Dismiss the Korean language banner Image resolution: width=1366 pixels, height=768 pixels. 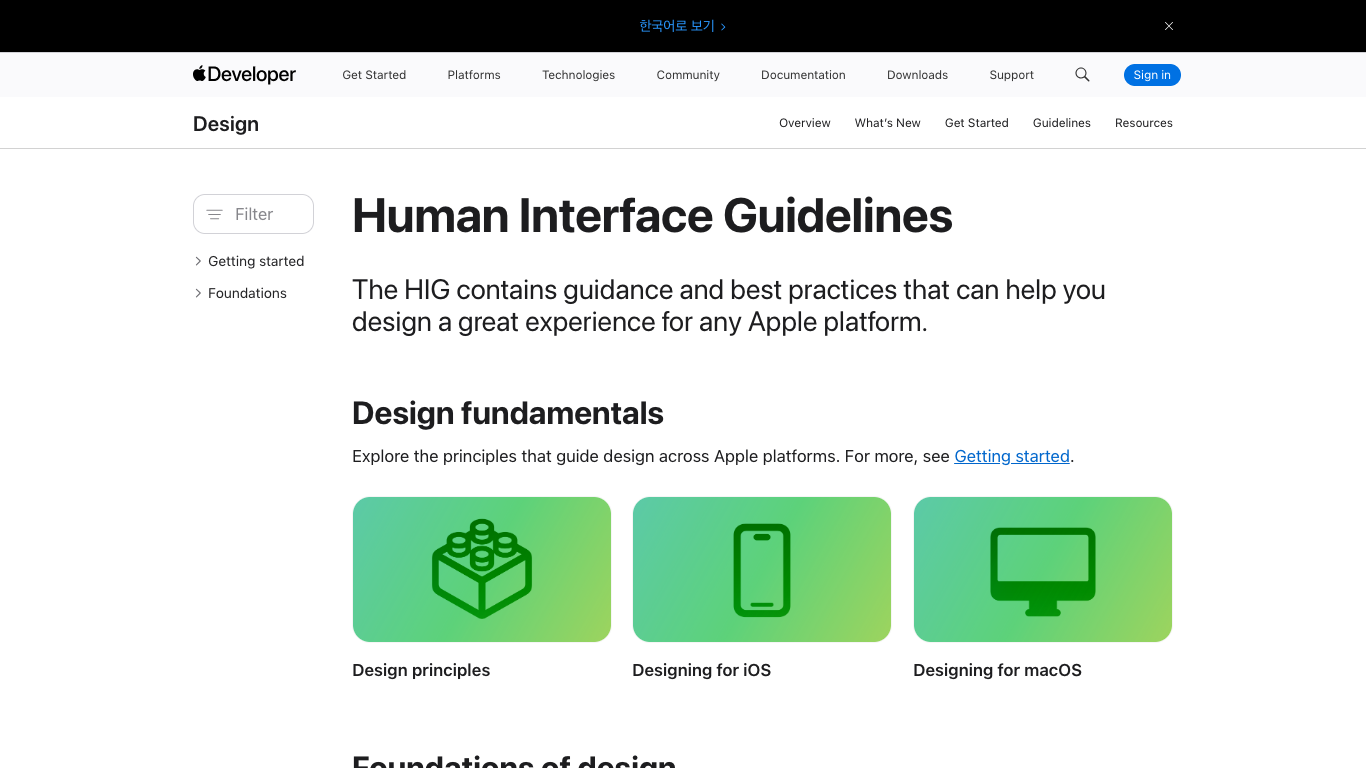click(1168, 26)
